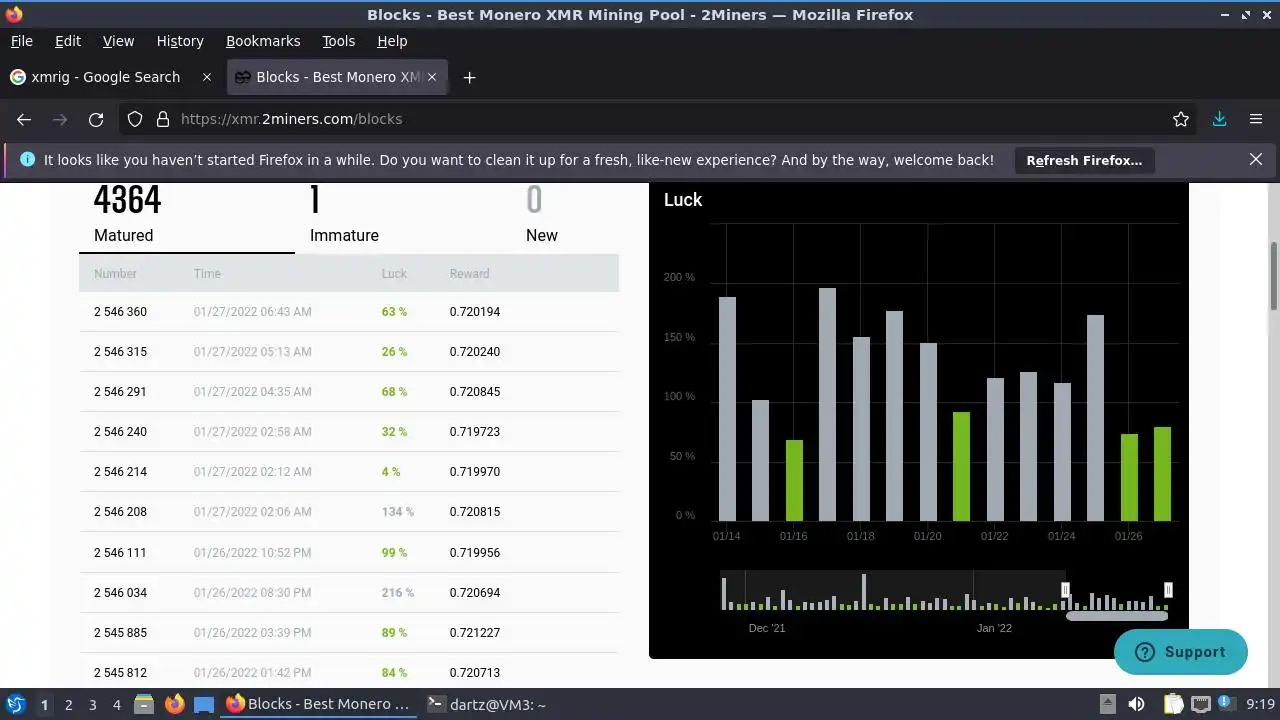This screenshot has height=720, width=1280.
Task: Open block number 2 546 240
Action: tap(120, 432)
